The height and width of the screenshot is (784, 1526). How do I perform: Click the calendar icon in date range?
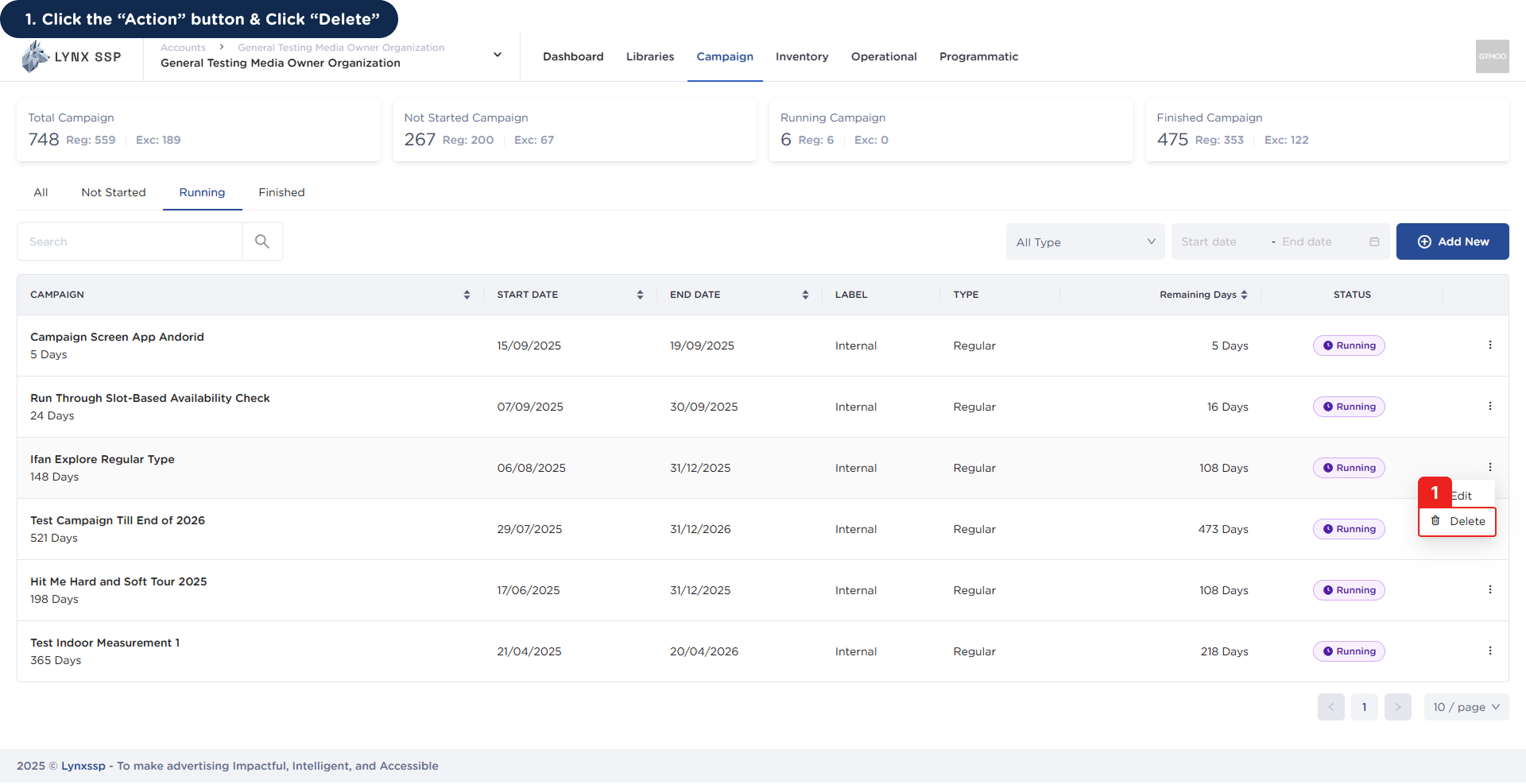1374,242
